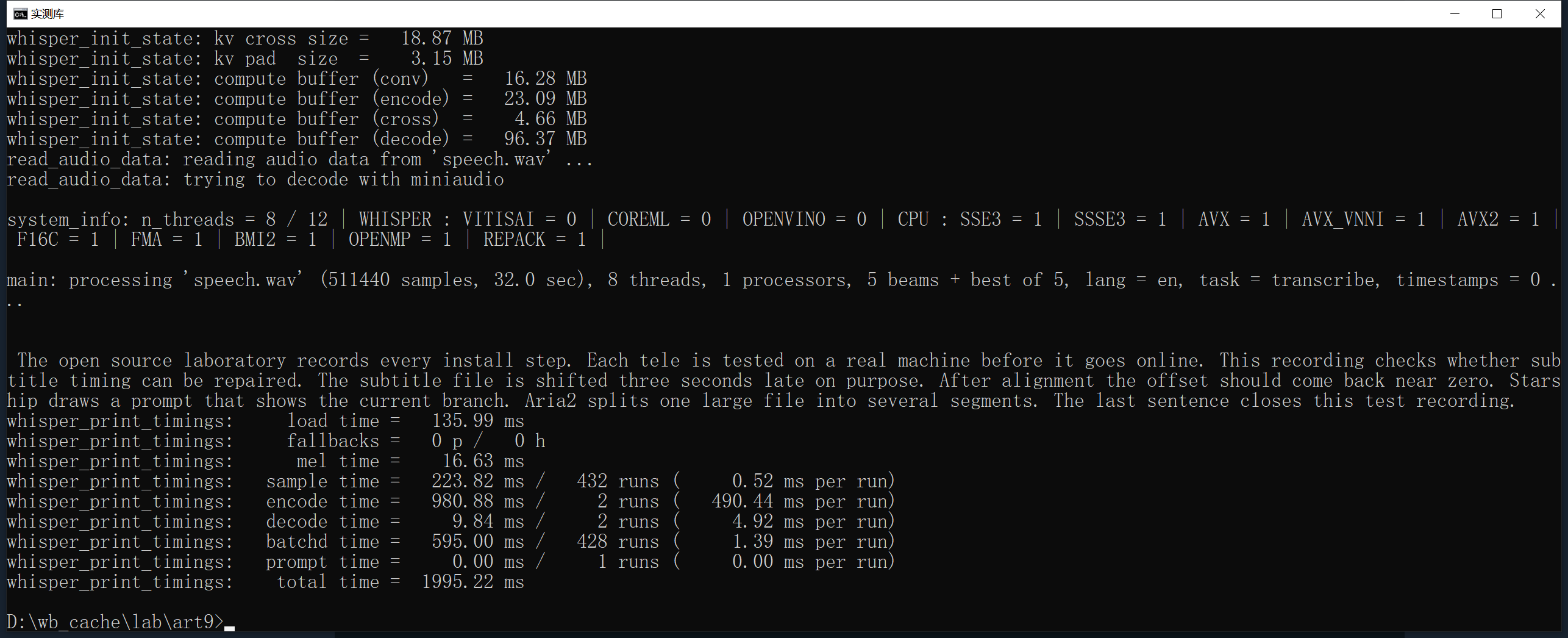Close the console window
Screen dimensions: 1568x638
pos(1540,13)
